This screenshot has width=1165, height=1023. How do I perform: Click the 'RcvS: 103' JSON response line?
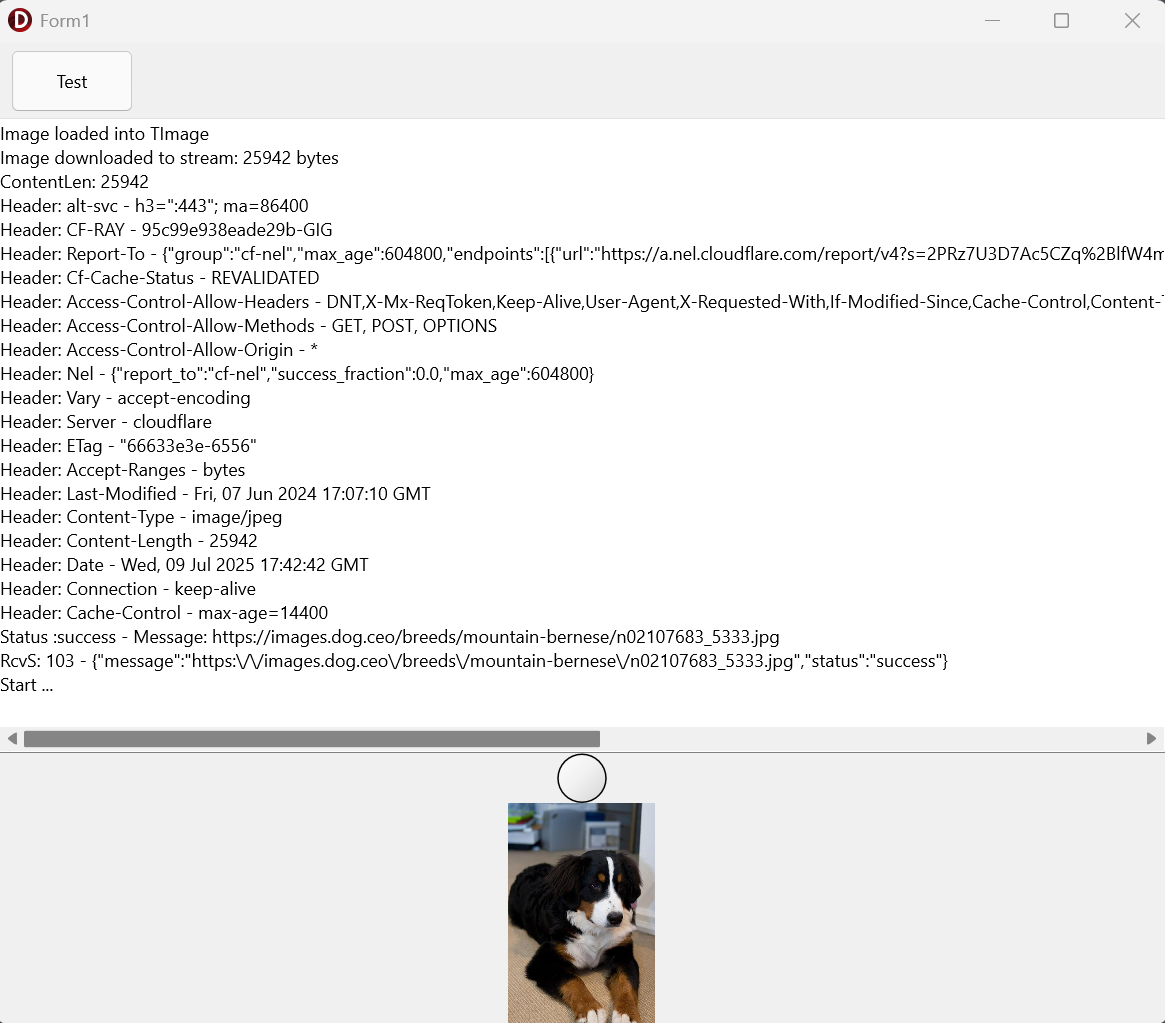pyautogui.click(x=474, y=660)
